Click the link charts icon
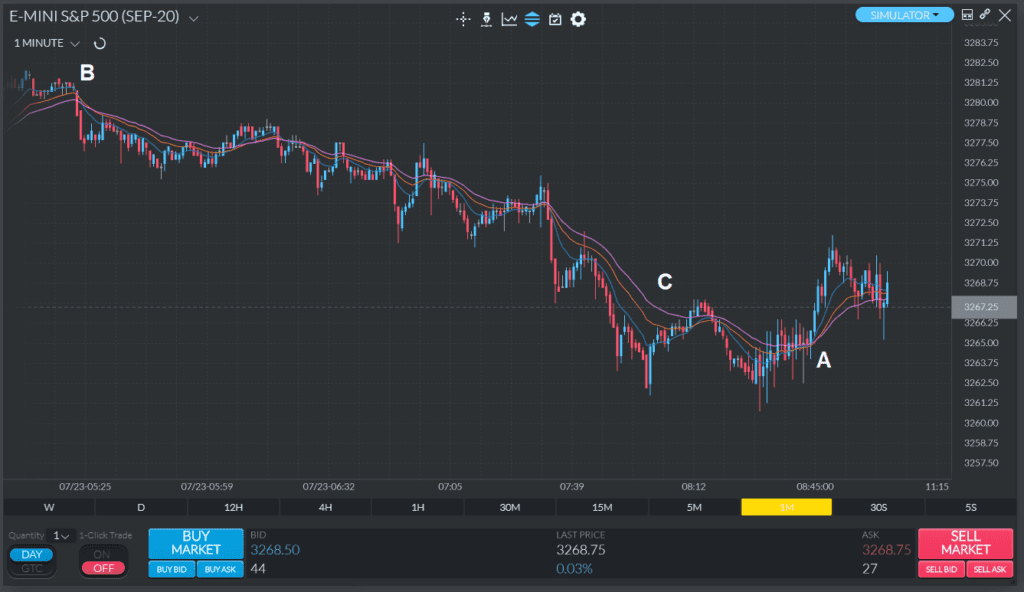 [984, 14]
